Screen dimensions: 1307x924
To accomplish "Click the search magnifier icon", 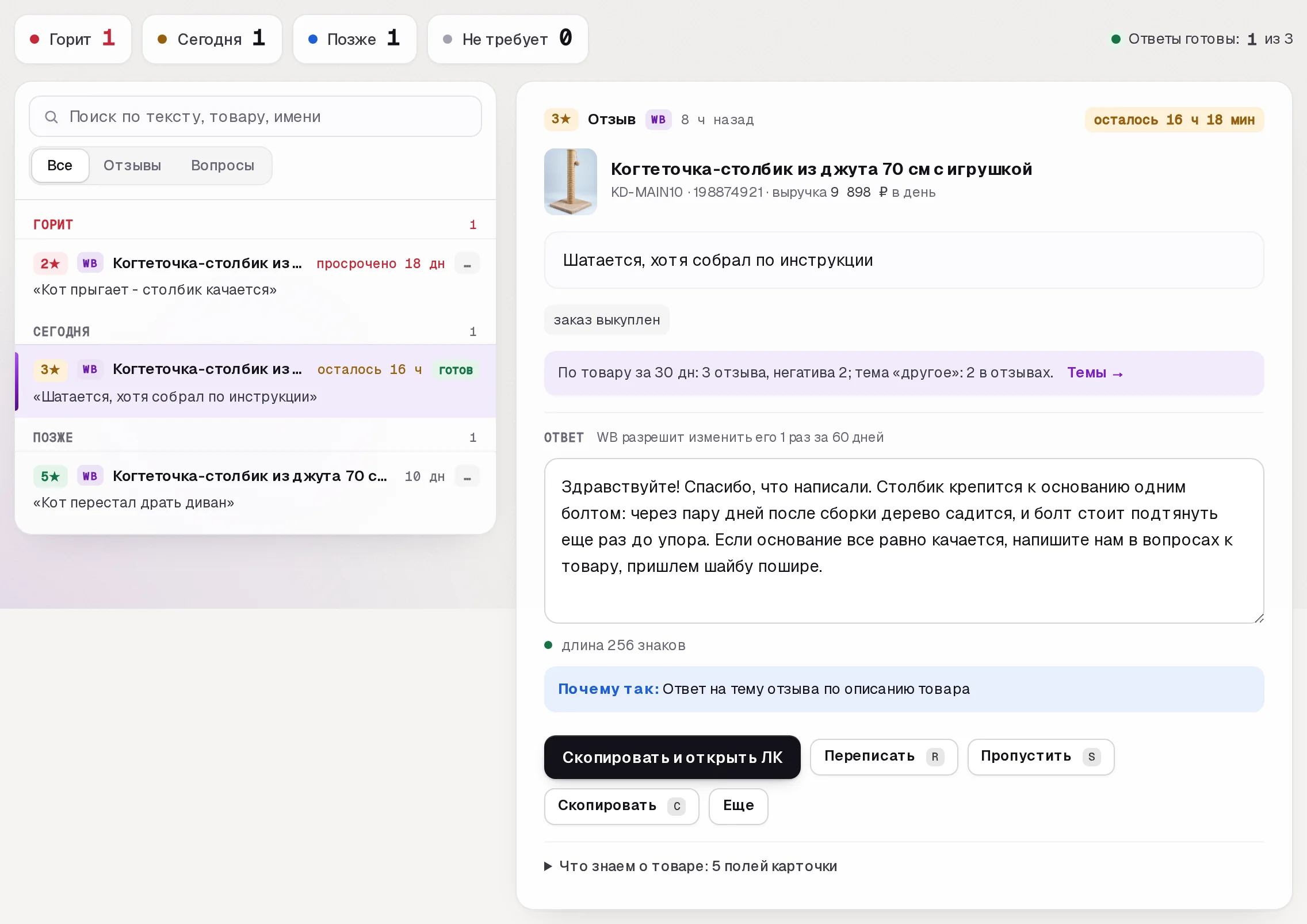I will [51, 117].
